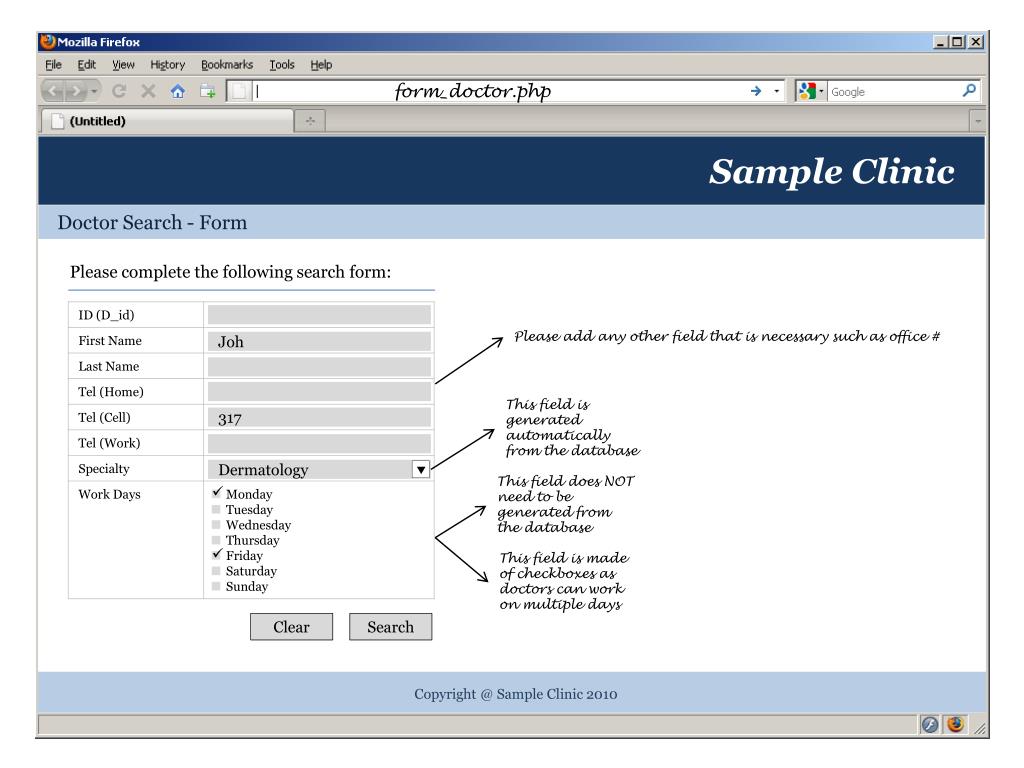Click the status bar blue round icon
This screenshot has width=1024, height=768.
(x=930, y=724)
